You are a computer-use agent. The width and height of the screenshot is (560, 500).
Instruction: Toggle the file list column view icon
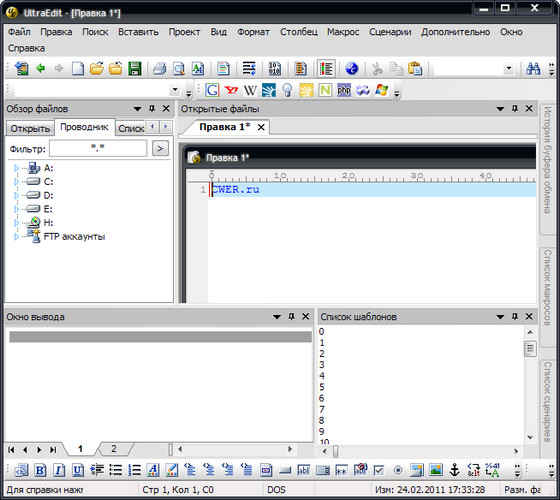coord(326,69)
